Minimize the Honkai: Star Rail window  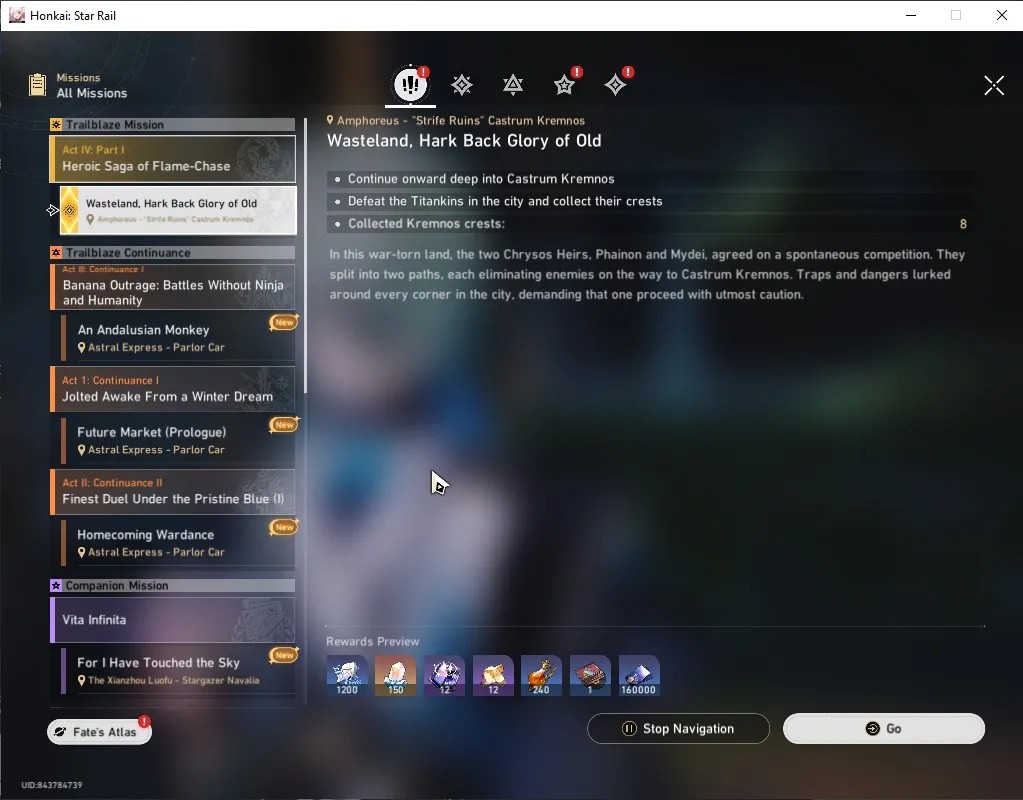(911, 15)
